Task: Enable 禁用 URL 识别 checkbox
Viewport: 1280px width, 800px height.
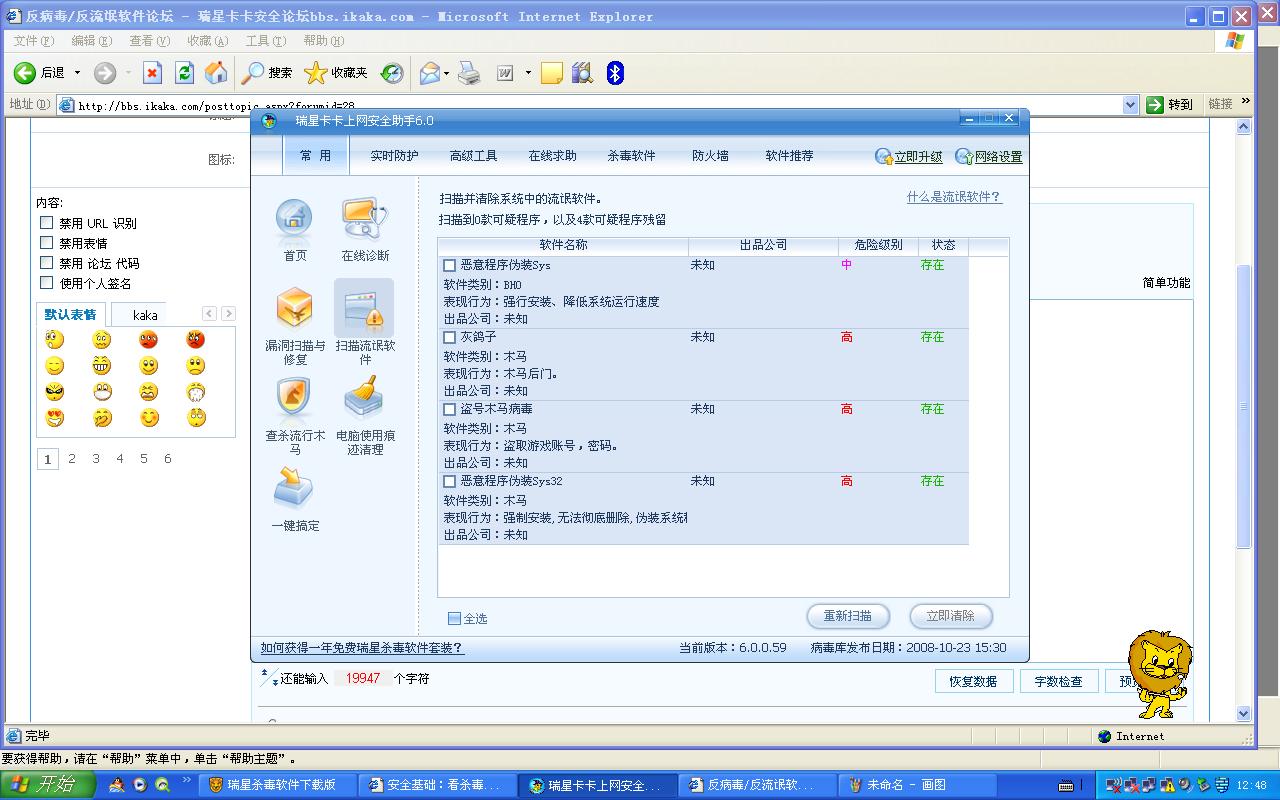Action: tap(46, 223)
